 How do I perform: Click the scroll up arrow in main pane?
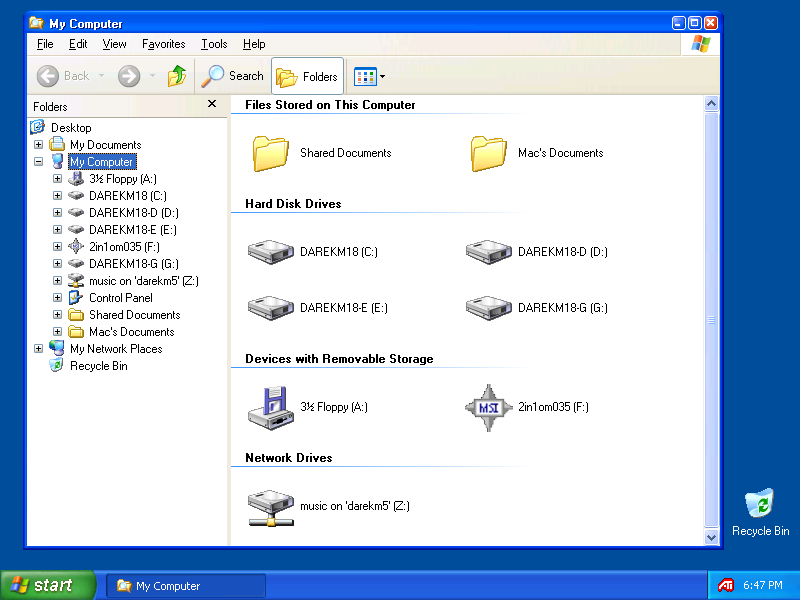711,104
